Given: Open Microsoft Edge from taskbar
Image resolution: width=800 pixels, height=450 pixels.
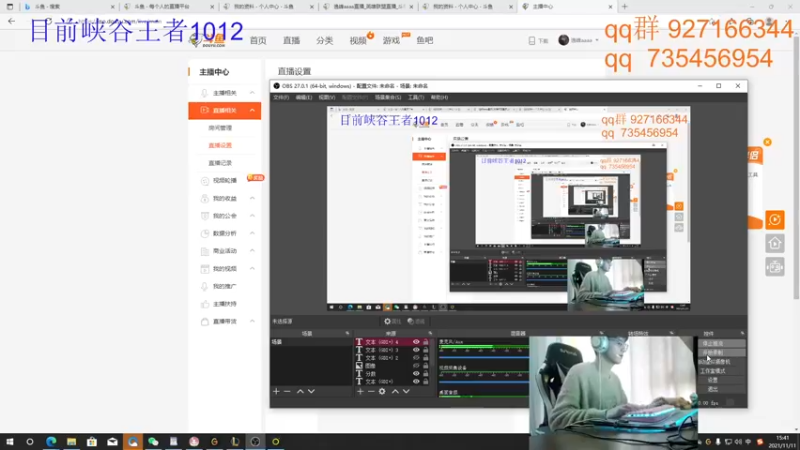Looking at the screenshot, I should pos(51,441).
